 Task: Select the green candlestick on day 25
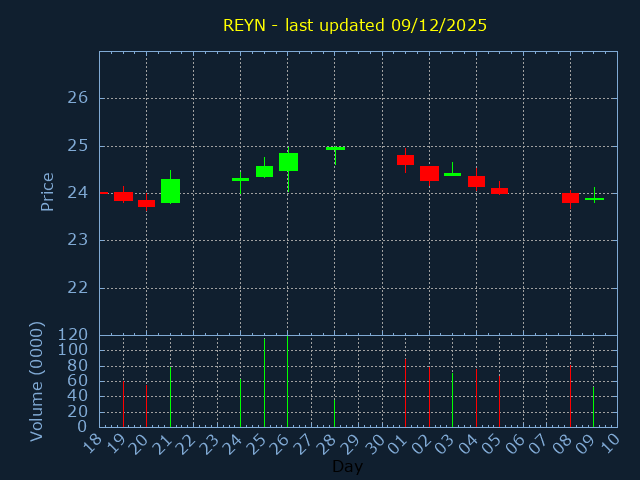264,171
